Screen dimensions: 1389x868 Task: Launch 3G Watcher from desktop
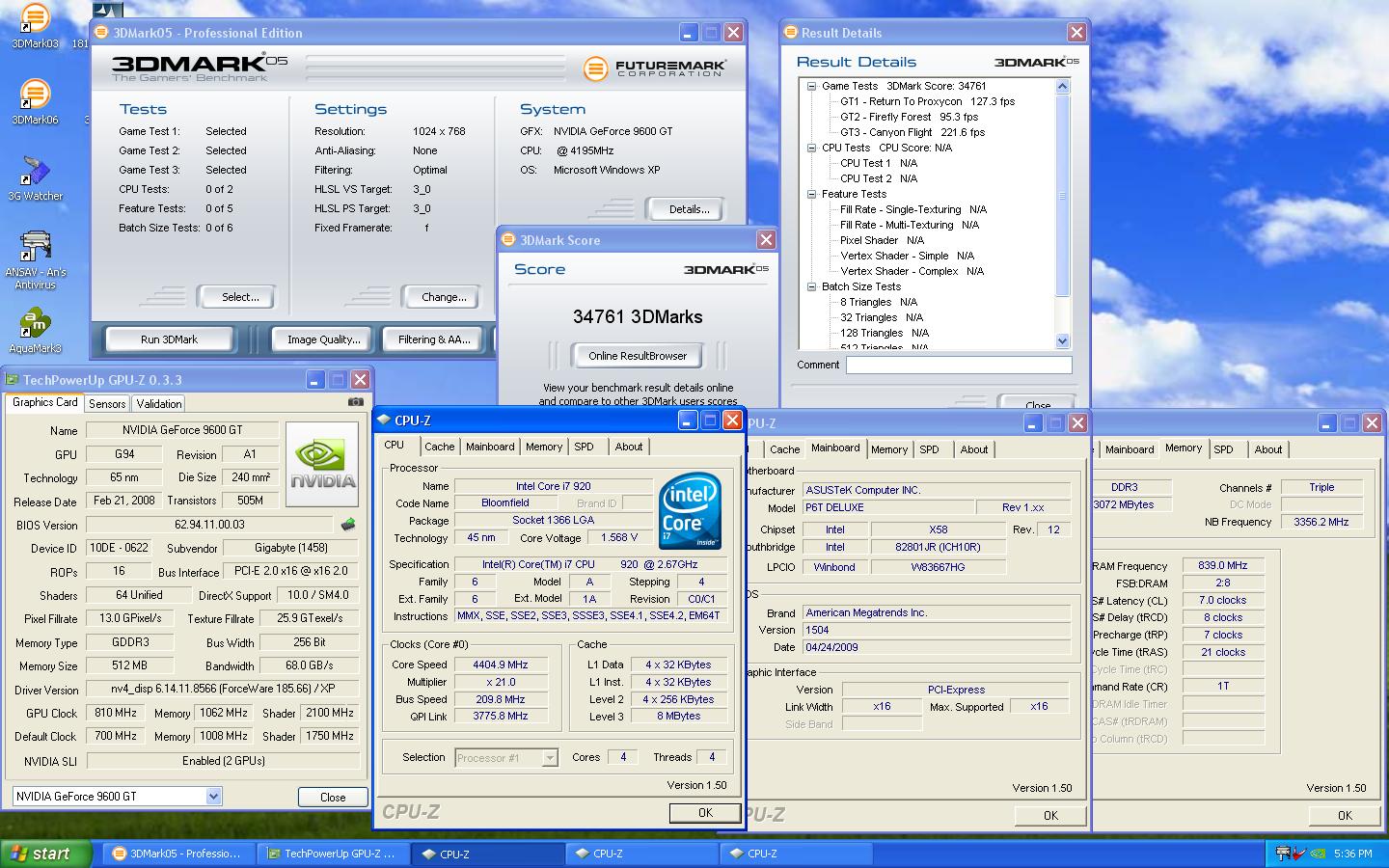[35, 178]
